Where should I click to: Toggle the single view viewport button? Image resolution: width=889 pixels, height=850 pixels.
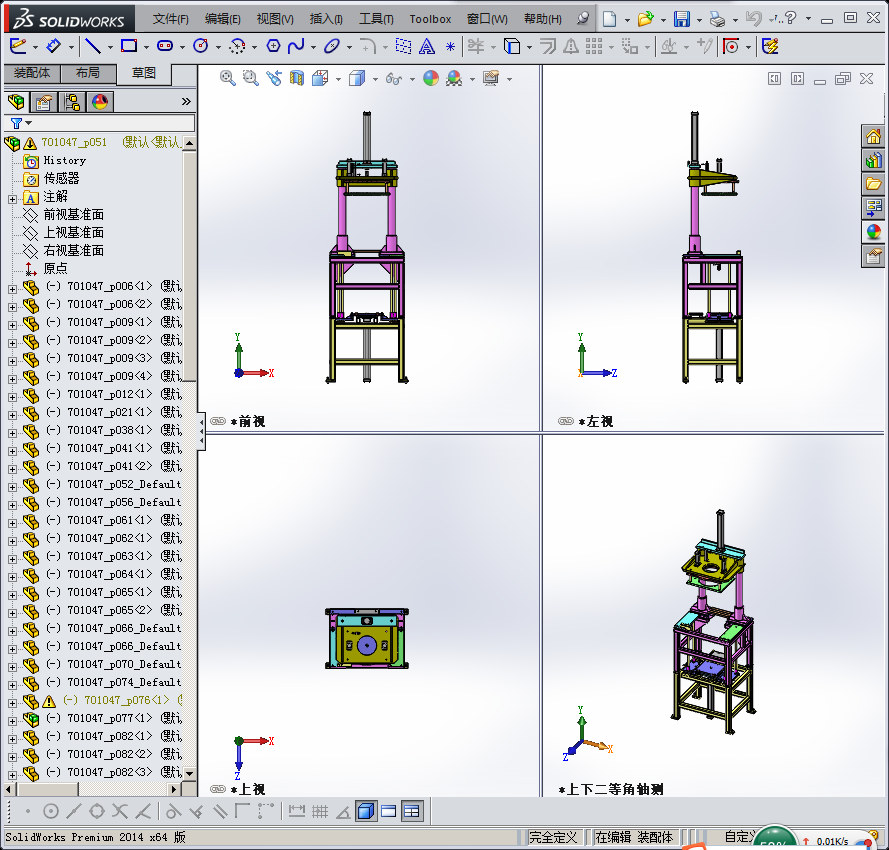366,811
